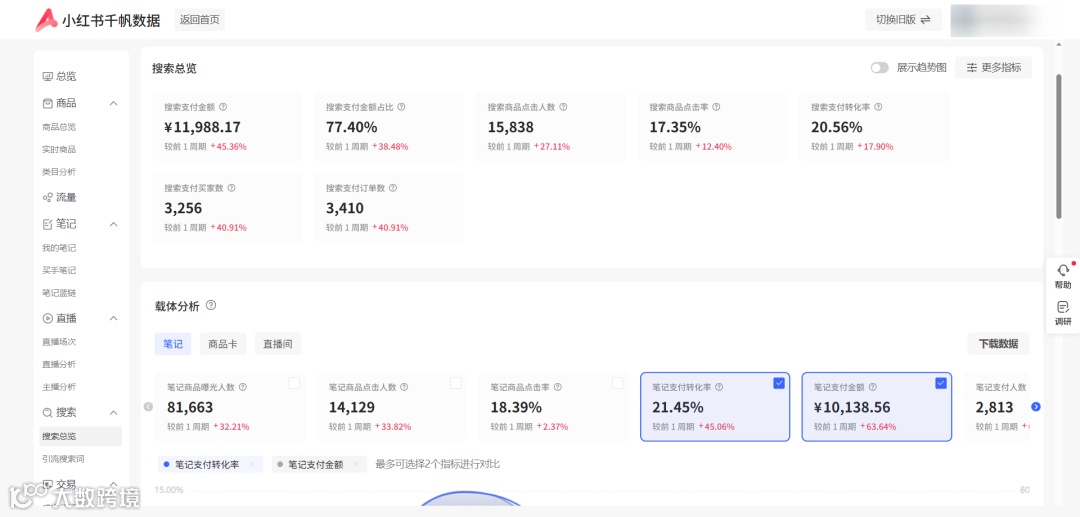Slide metric cards to next page arrow
1080x517 pixels.
pyautogui.click(x=1035, y=407)
